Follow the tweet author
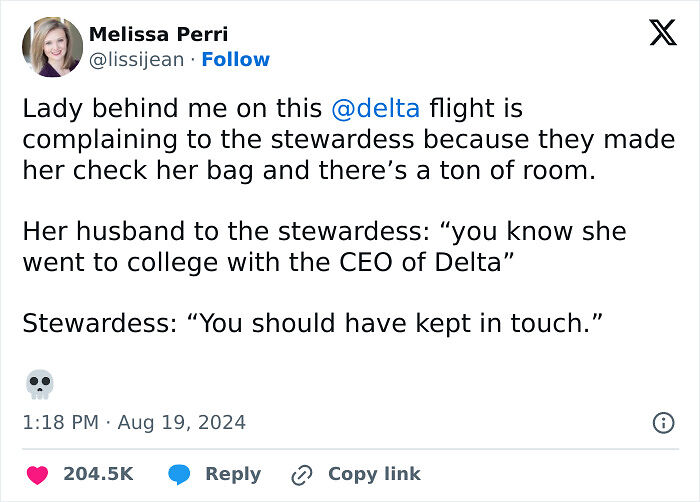Image resolution: width=700 pixels, height=502 pixels. pyautogui.click(x=236, y=60)
